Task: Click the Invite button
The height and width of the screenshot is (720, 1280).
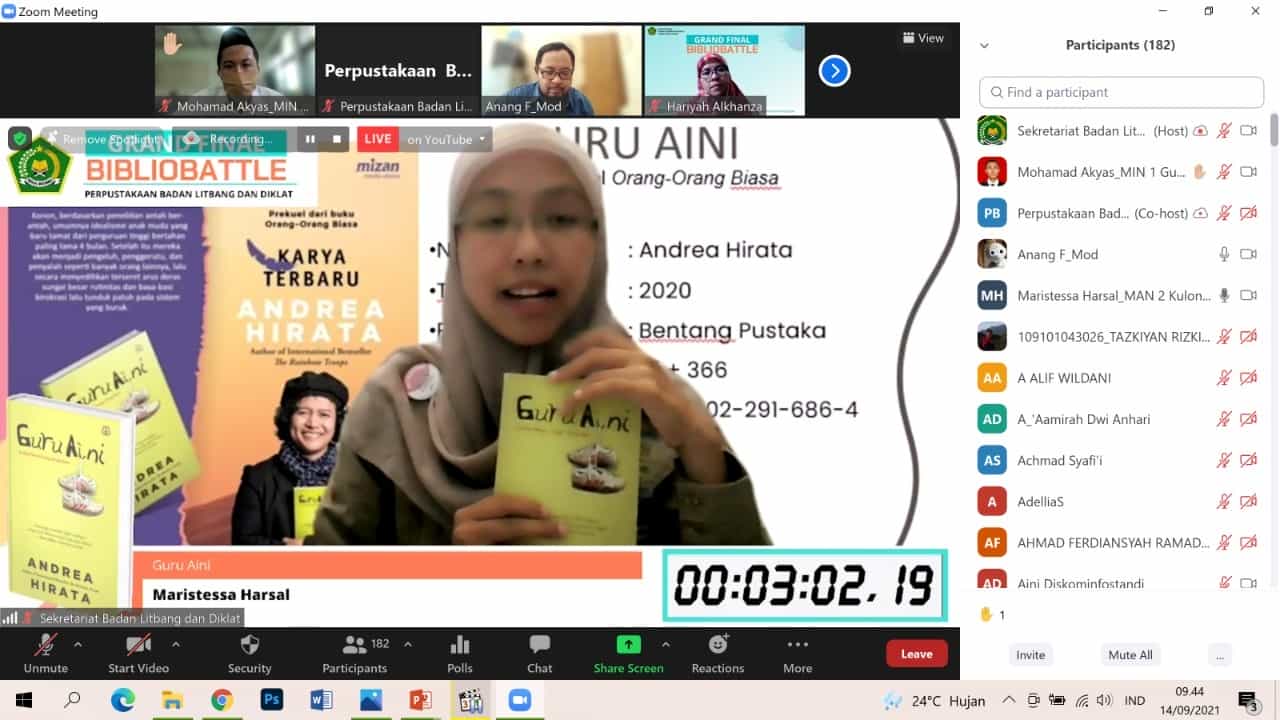Action: [x=1031, y=655]
